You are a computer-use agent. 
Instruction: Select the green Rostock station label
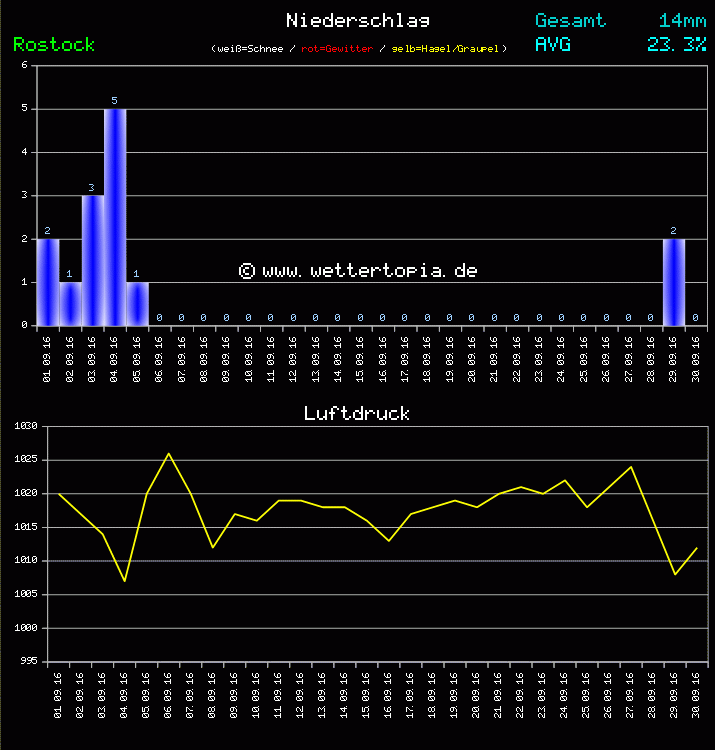click(54, 45)
